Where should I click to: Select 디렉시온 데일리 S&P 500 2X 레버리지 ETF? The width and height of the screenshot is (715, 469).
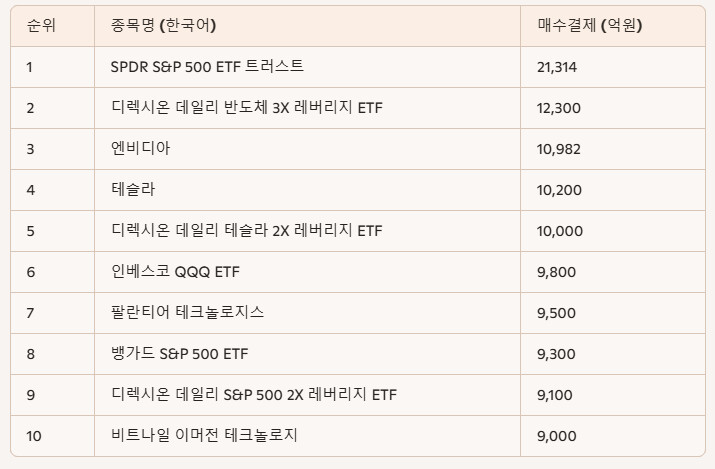[x=307, y=395]
